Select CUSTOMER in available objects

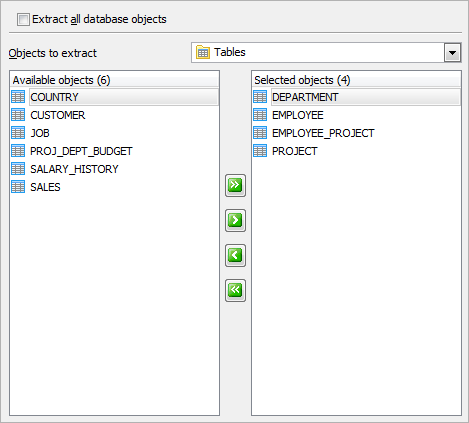58,115
